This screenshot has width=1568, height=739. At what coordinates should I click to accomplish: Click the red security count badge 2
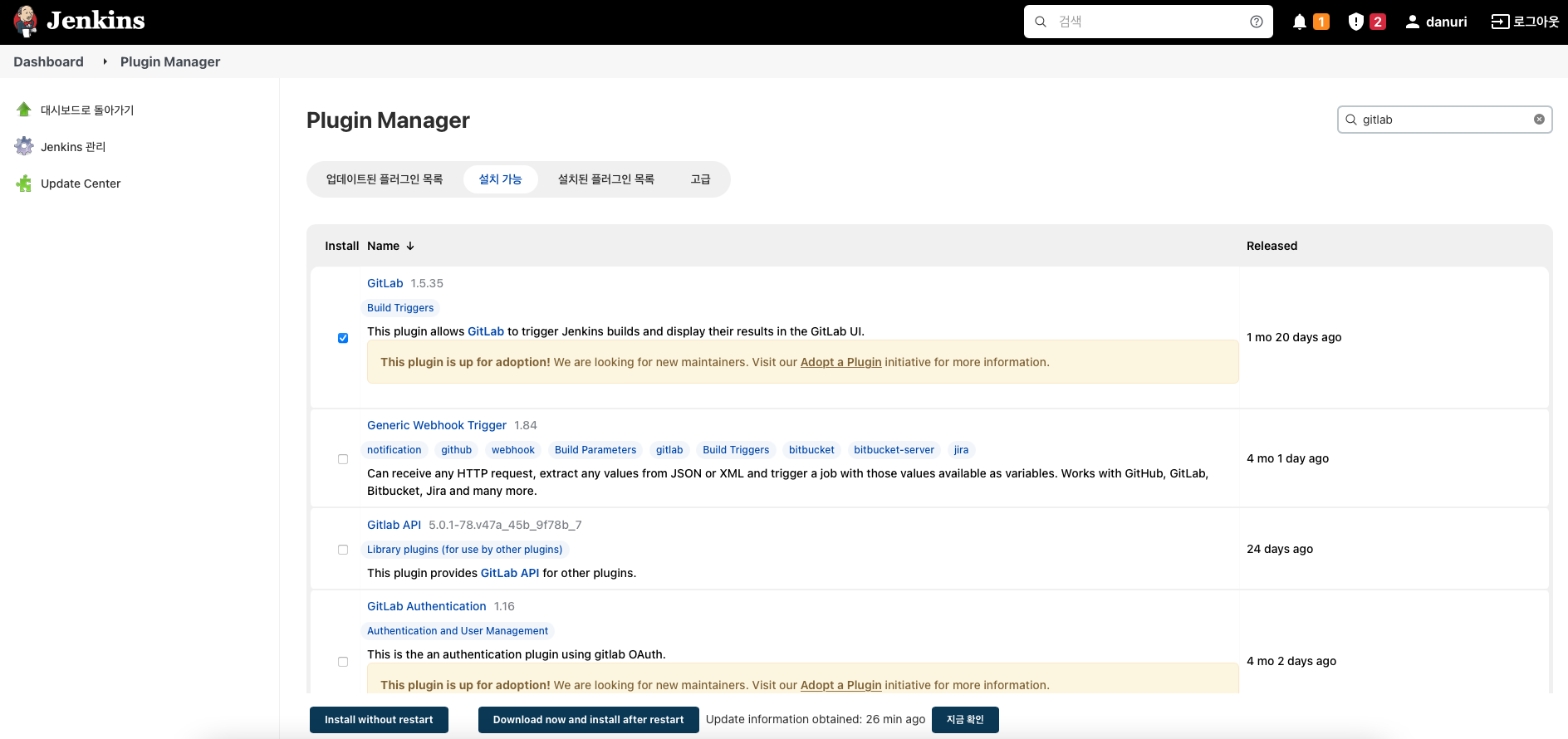pyautogui.click(x=1378, y=22)
